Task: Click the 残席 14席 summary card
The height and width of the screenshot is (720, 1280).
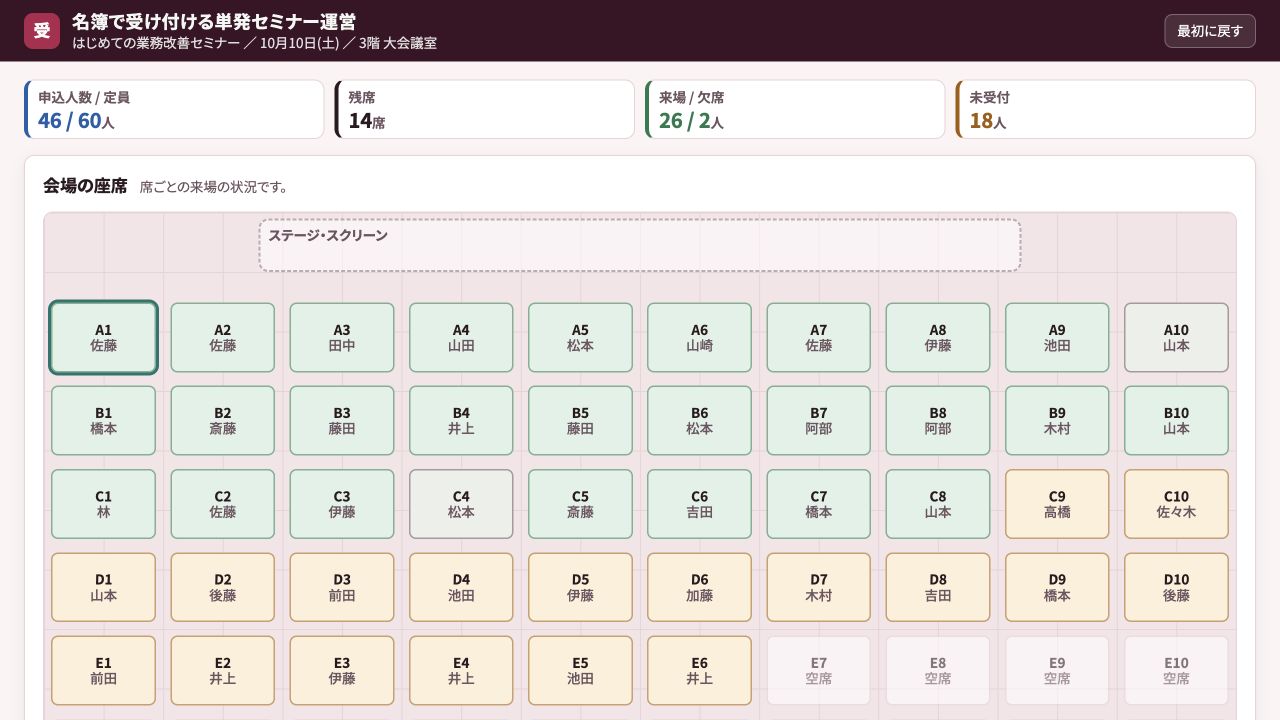Action: coord(484,109)
